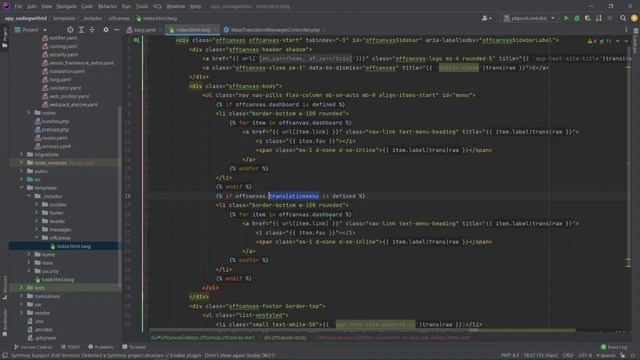Click the tool window quick access icon in status bar
The image size is (640, 360).
click(x=4, y=356)
